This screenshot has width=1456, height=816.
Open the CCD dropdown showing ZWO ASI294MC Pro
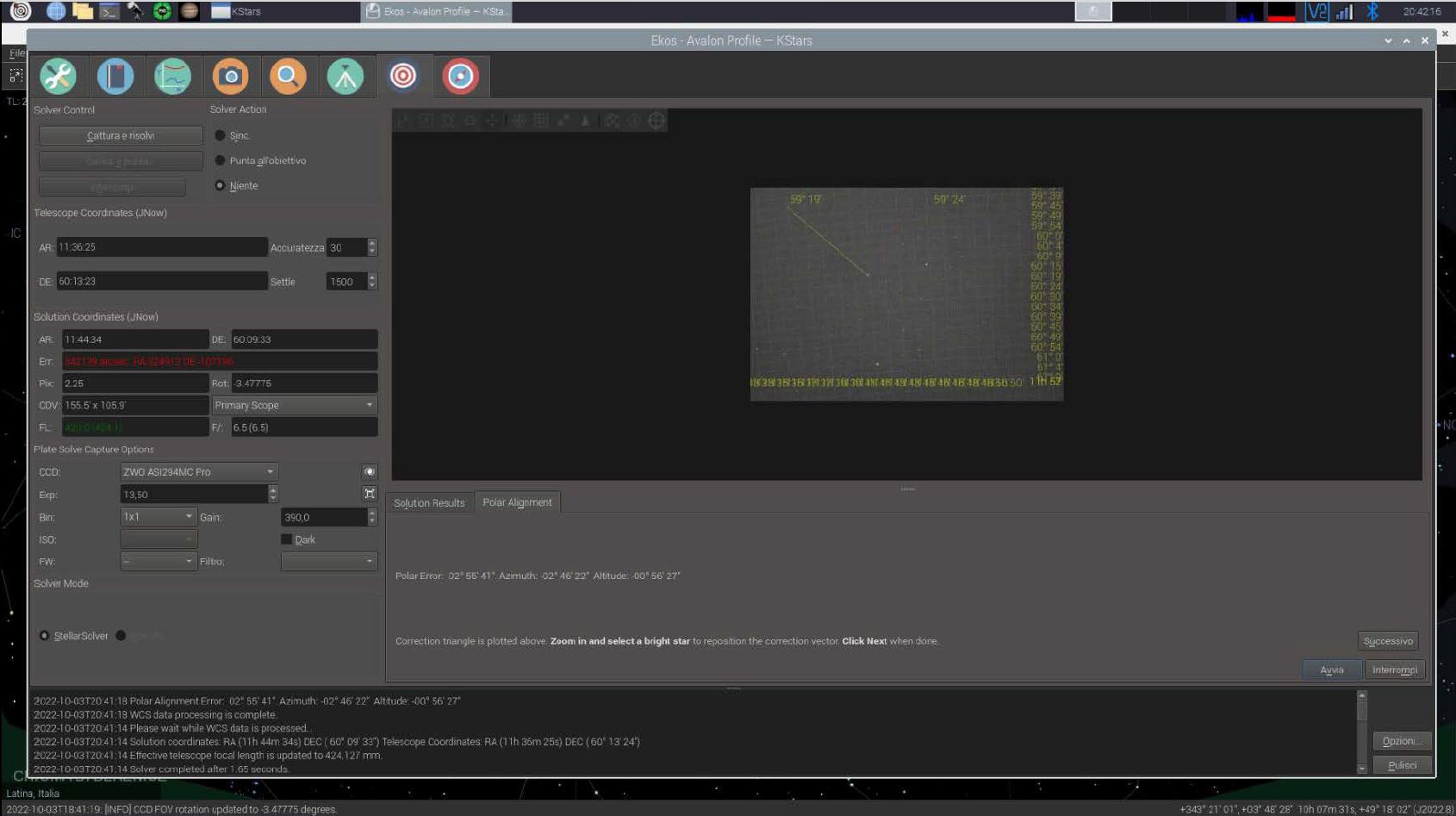click(x=199, y=471)
